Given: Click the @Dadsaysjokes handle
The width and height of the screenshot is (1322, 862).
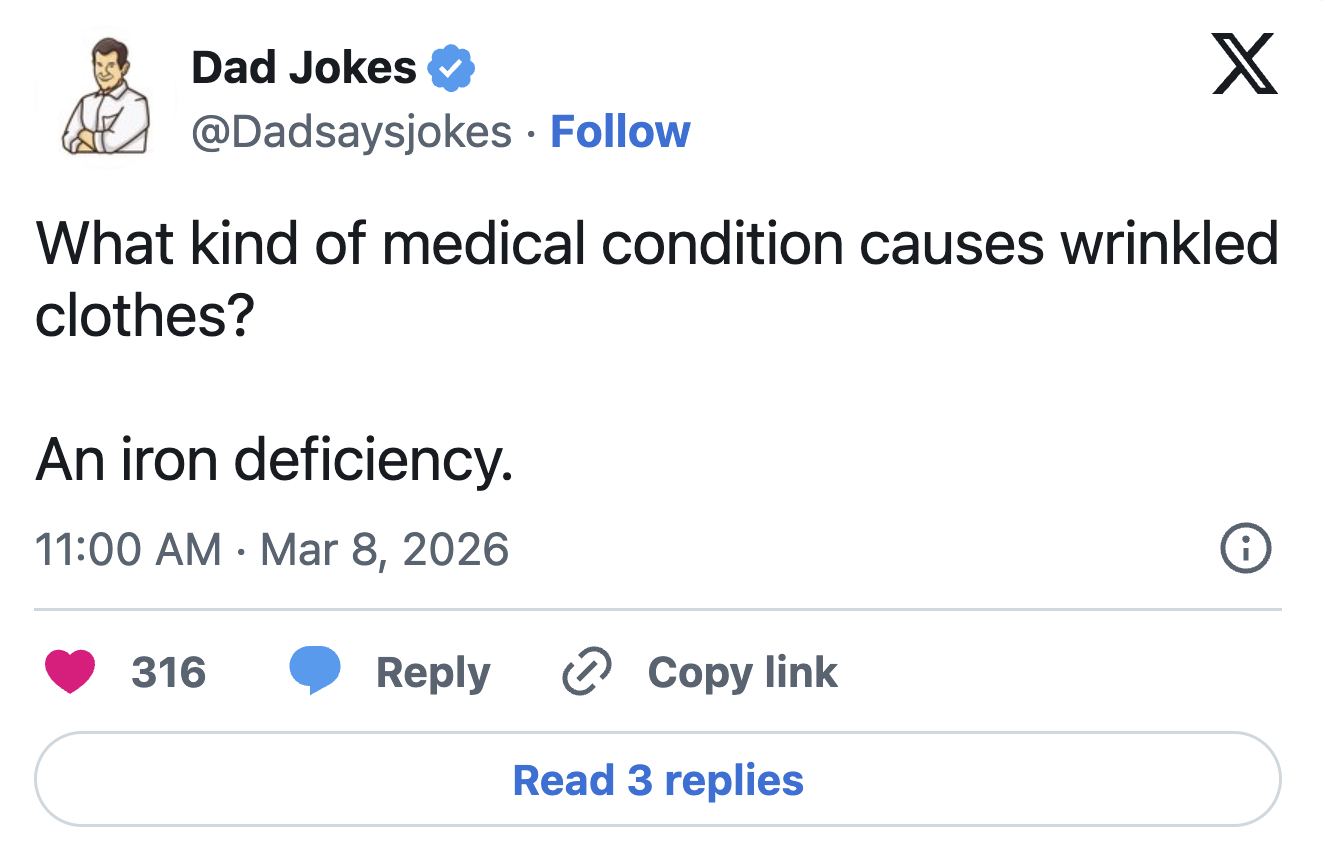Looking at the screenshot, I should [352, 131].
